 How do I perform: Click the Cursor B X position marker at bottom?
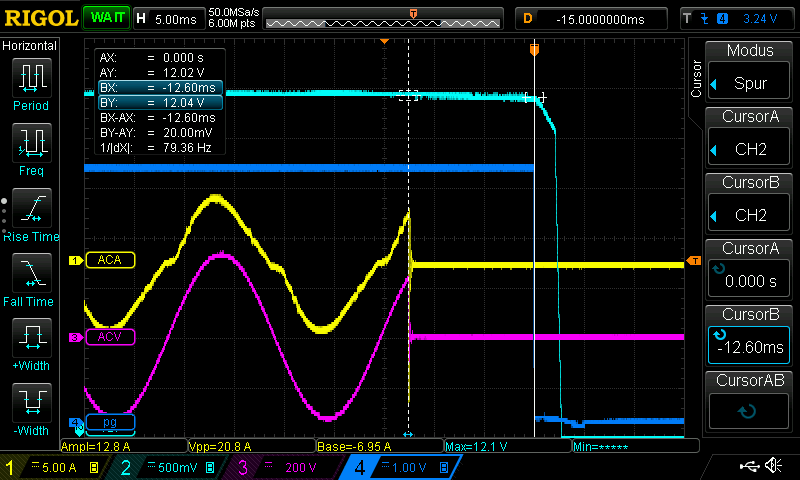[408, 434]
